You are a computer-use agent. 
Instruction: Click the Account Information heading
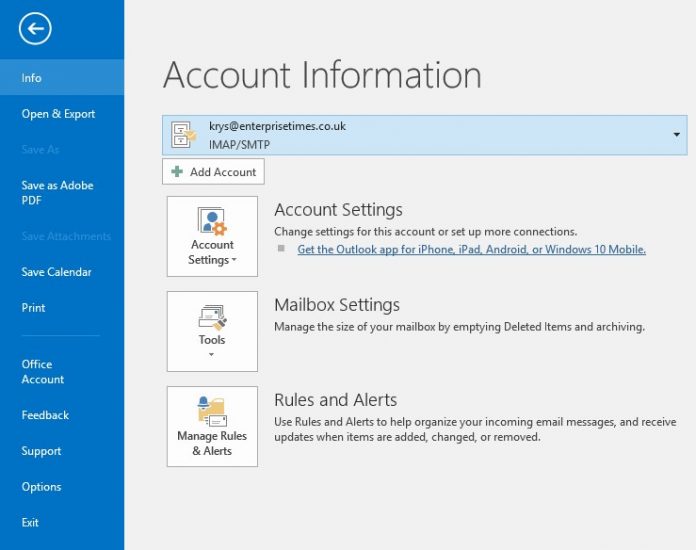[322, 75]
